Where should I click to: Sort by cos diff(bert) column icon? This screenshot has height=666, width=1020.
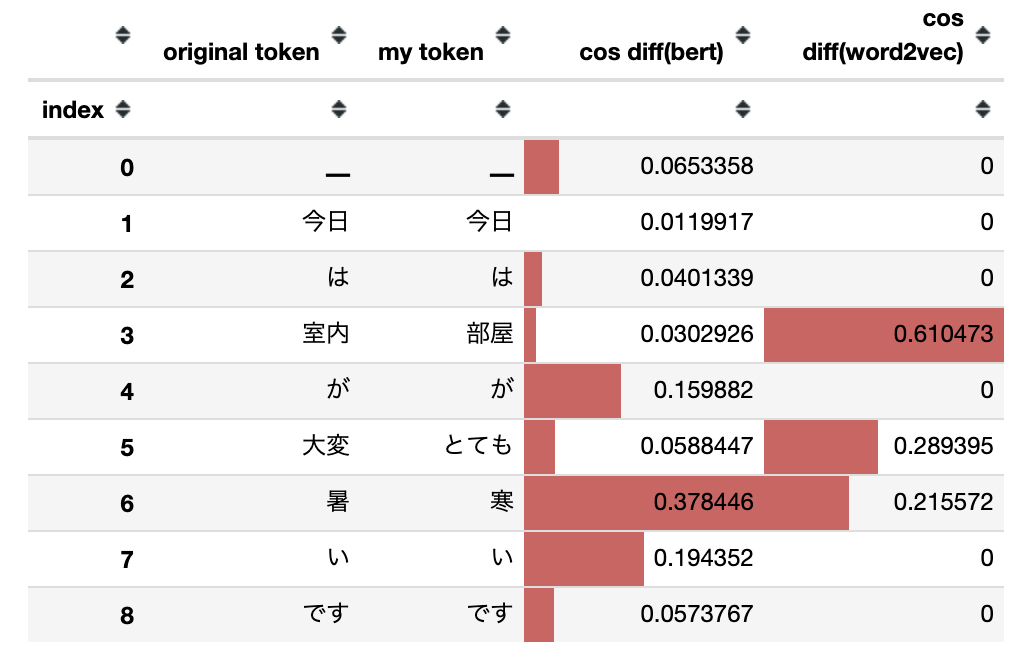tap(743, 35)
